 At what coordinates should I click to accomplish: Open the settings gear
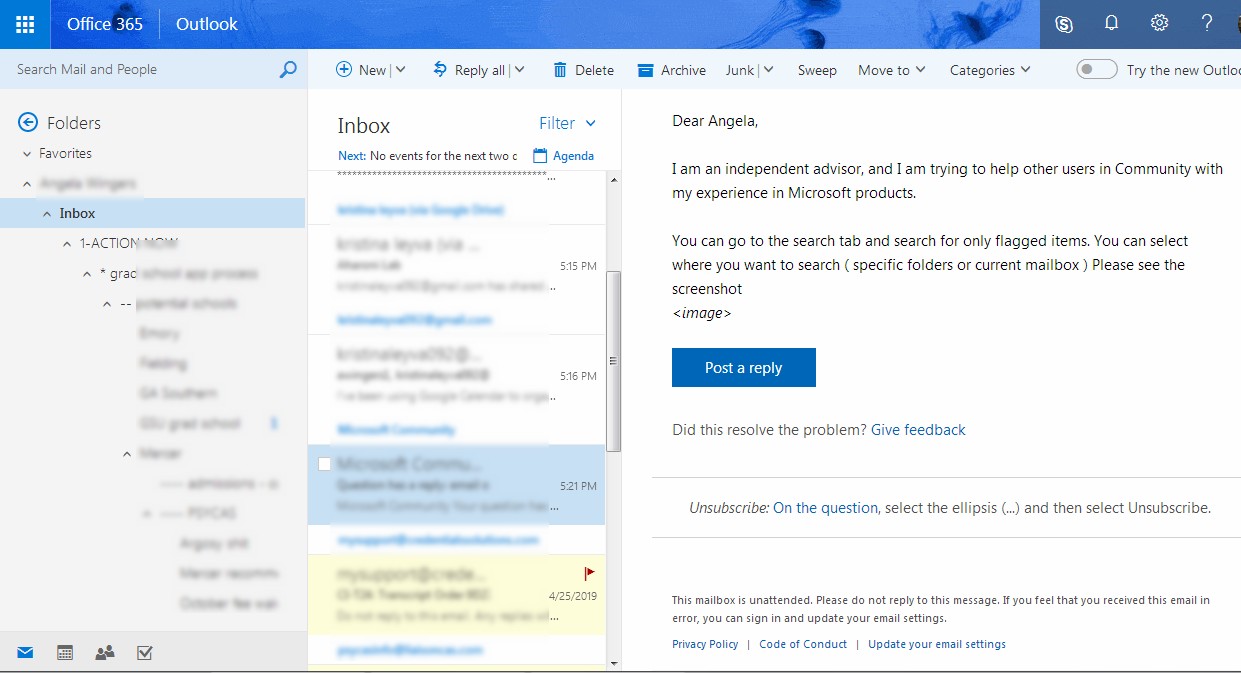[1159, 24]
